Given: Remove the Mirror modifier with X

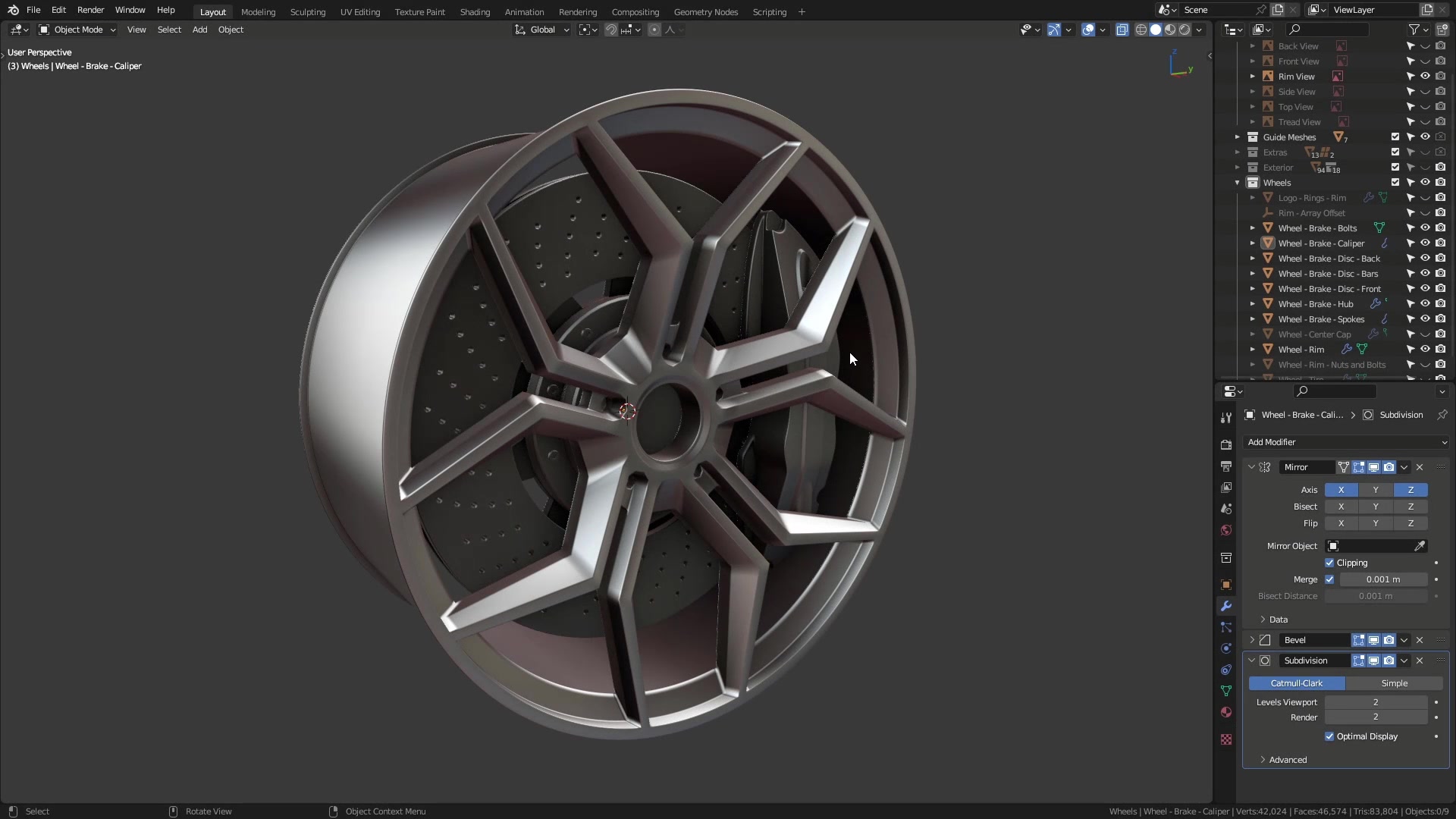Looking at the screenshot, I should pos(1420,467).
